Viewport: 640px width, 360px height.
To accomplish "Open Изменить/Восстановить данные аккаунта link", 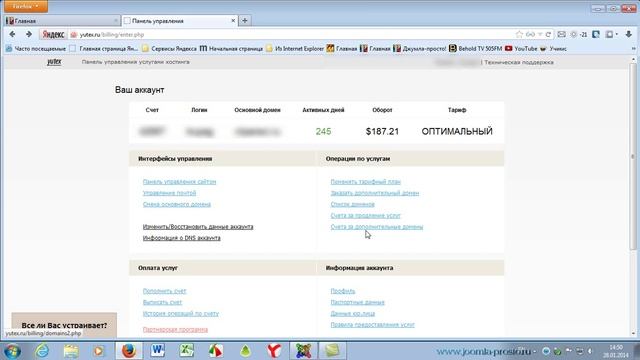I will 198,227.
